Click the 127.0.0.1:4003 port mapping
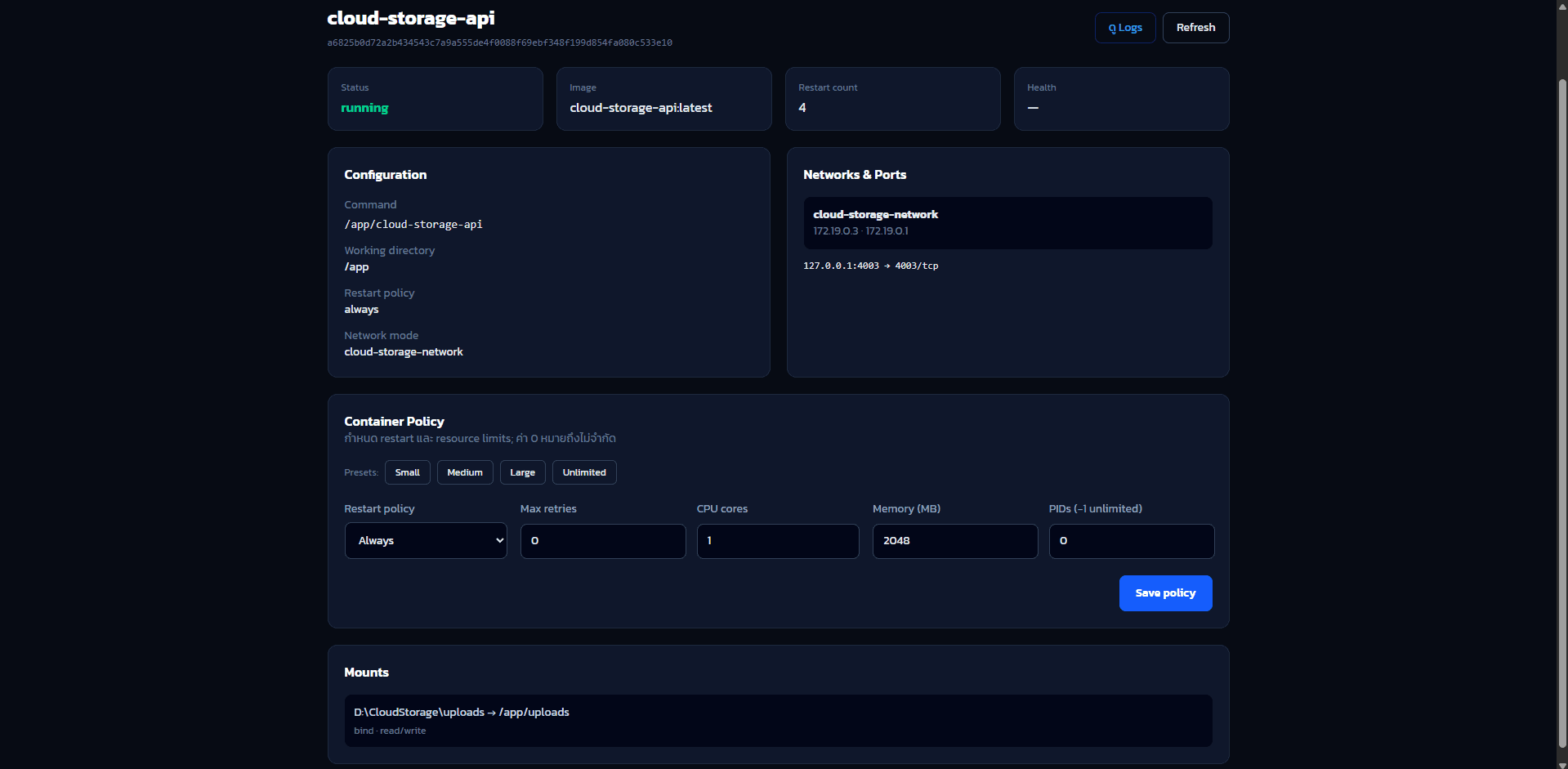 click(871, 266)
